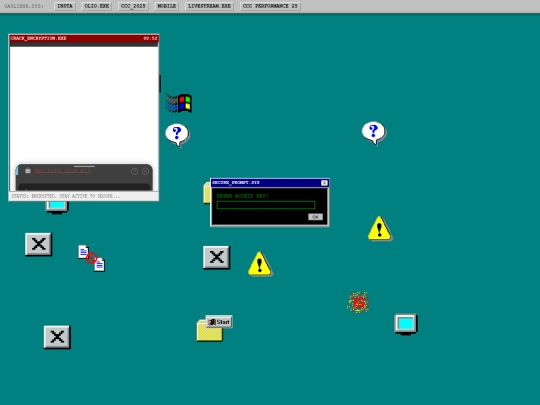Screen dimensions: 540x405
Task: Click X icon next to blocked file-copy icon
Action: (x=39, y=244)
